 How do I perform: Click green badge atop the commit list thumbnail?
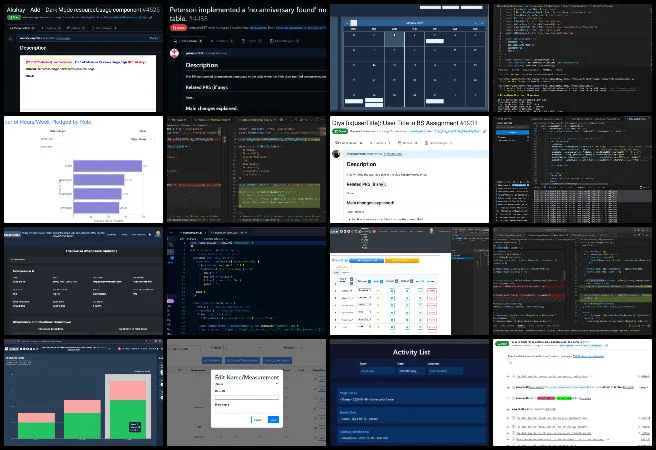[x=502, y=344]
